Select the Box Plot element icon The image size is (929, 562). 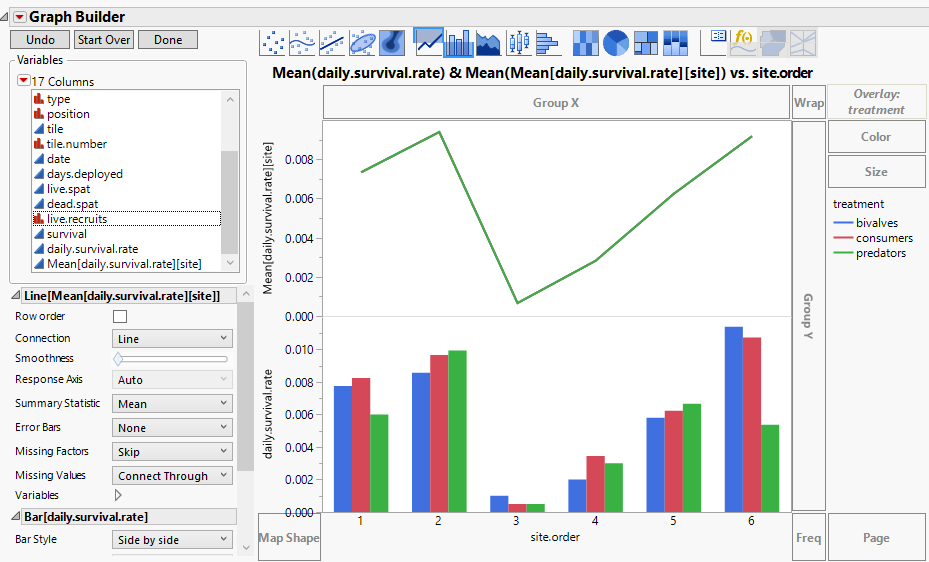(x=519, y=43)
